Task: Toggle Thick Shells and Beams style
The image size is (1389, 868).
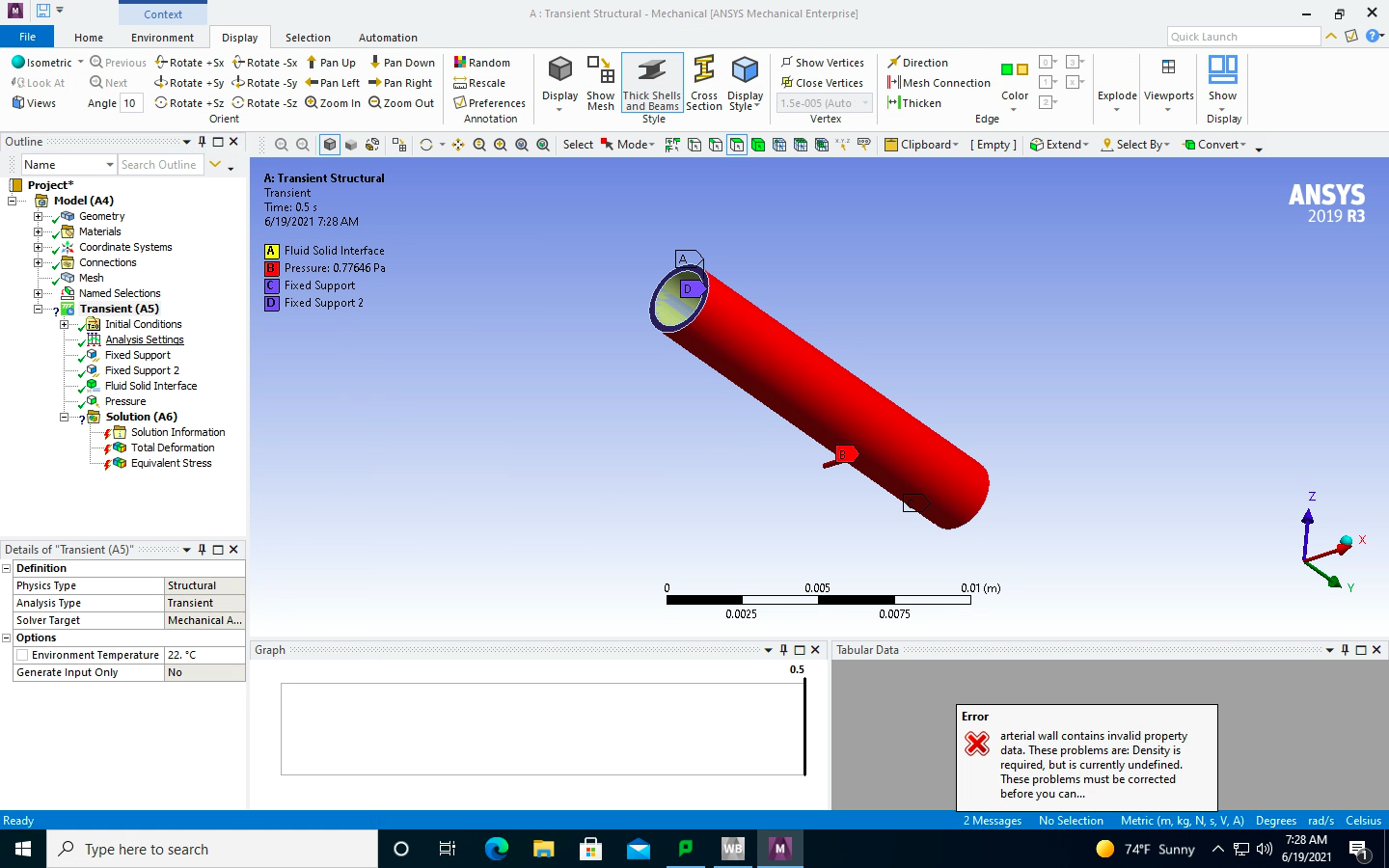Action: point(652,83)
